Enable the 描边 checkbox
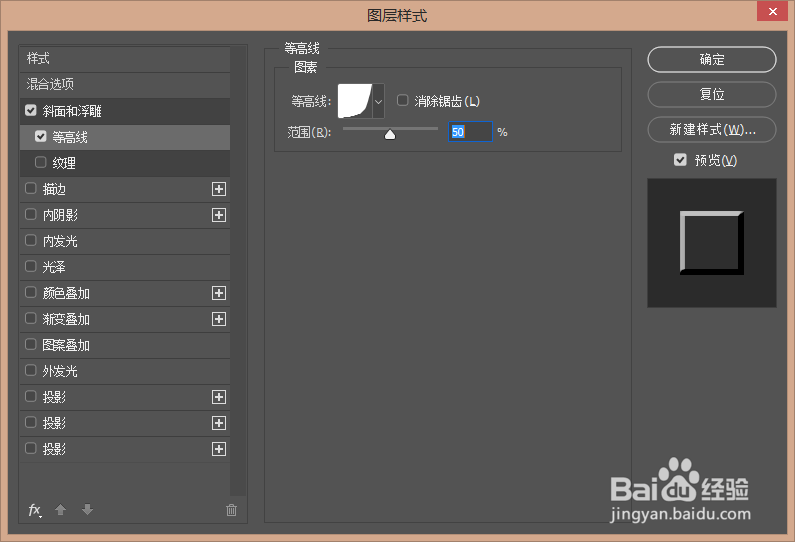The width and height of the screenshot is (795, 542). pyautogui.click(x=31, y=189)
